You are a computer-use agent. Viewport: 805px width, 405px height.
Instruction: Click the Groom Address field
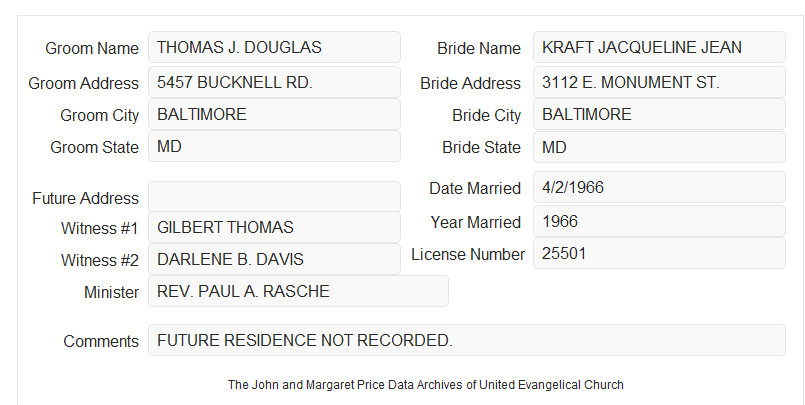[x=274, y=82]
